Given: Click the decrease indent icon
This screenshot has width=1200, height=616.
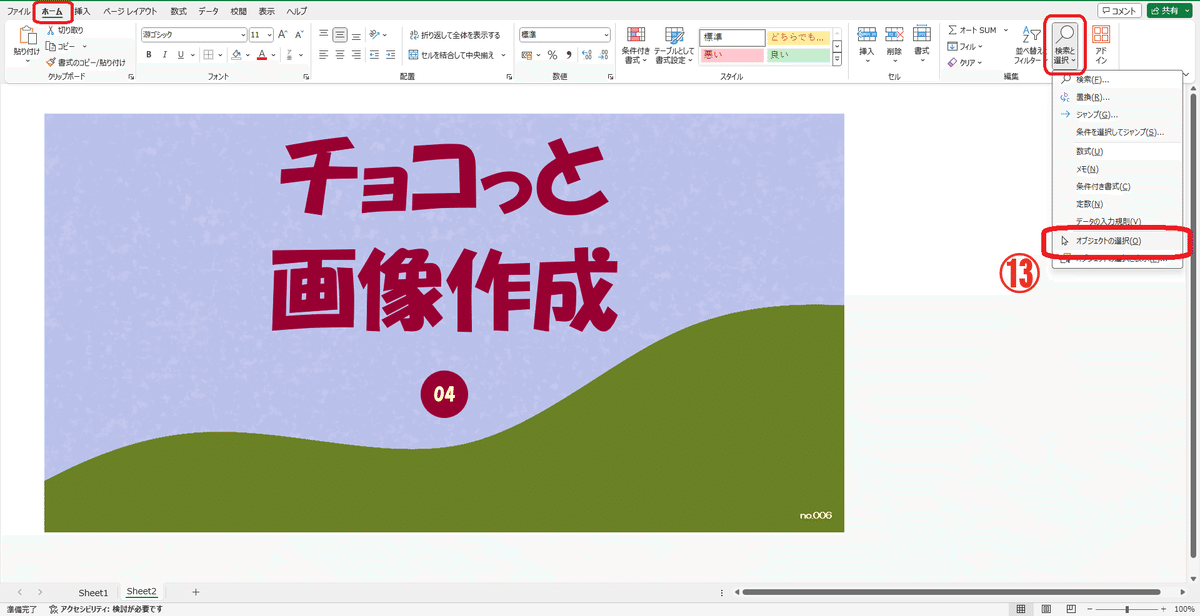Looking at the screenshot, I should [376, 55].
